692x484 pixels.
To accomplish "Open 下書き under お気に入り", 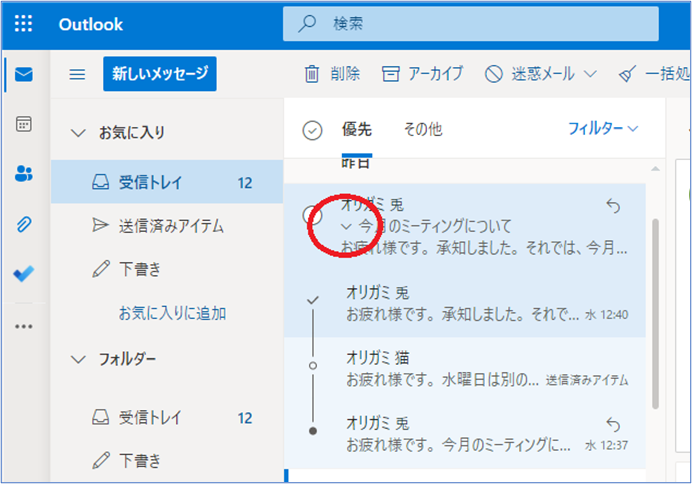I will point(167,269).
